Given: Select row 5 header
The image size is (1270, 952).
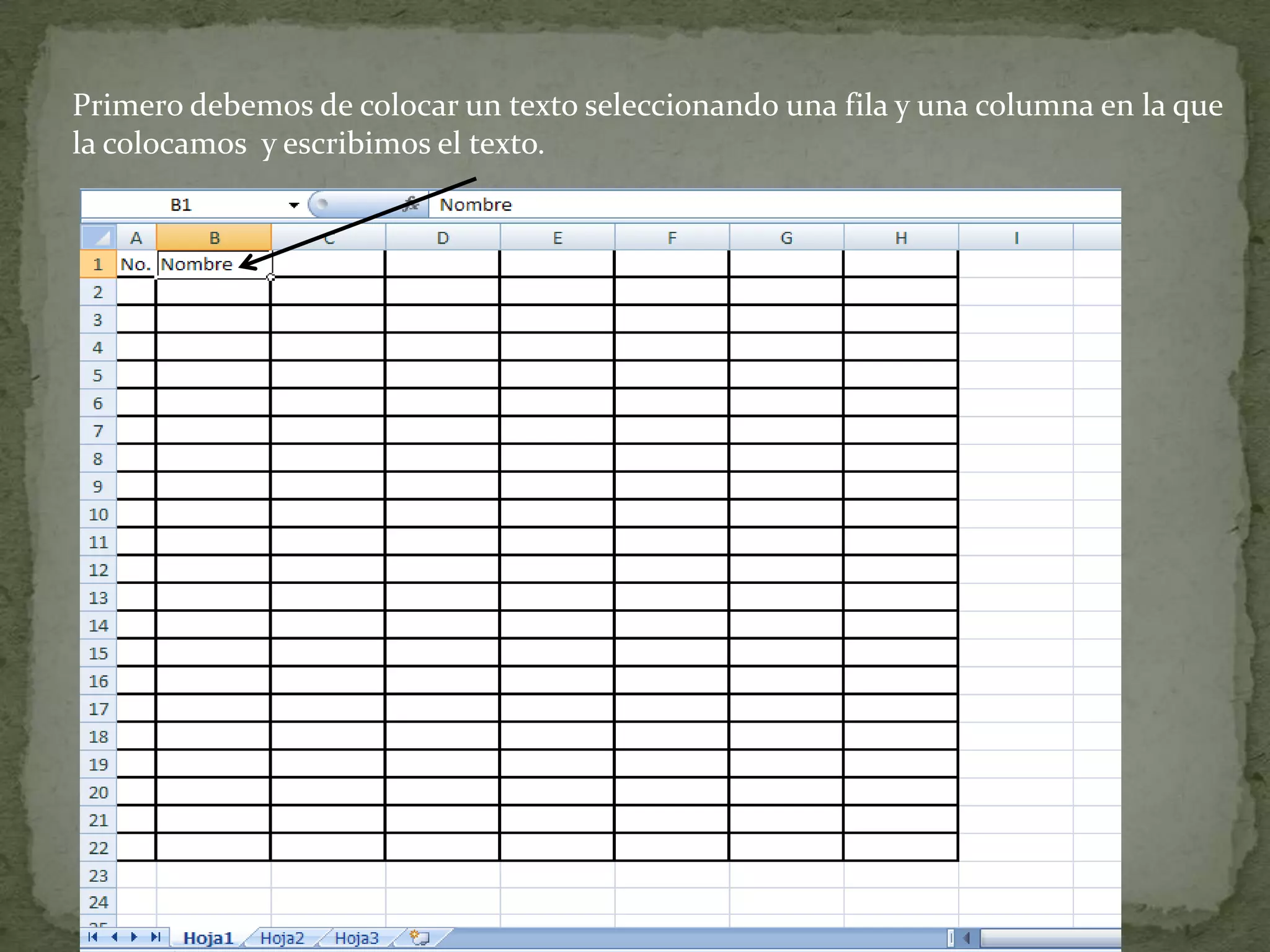Looking at the screenshot, I should point(98,376).
